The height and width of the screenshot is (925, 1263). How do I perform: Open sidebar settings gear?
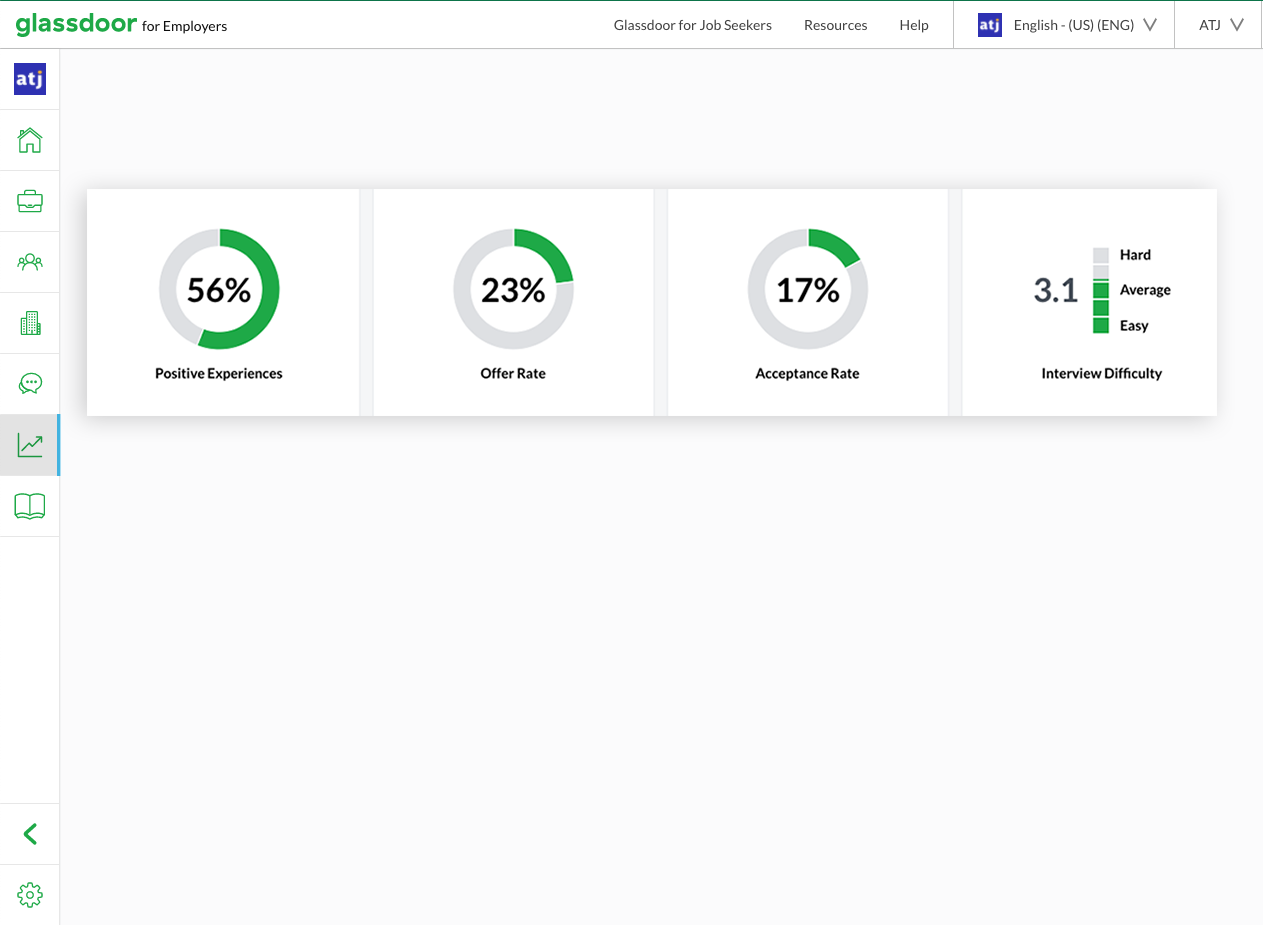pos(30,895)
